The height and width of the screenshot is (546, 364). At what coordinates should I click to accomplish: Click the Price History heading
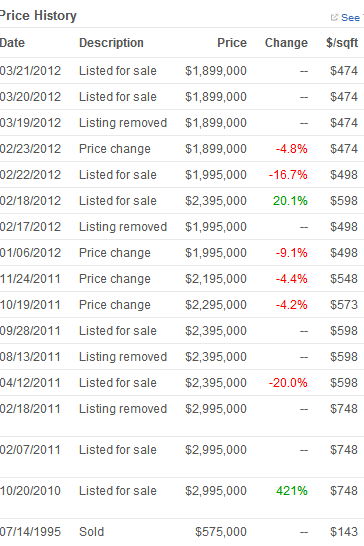[38, 16]
